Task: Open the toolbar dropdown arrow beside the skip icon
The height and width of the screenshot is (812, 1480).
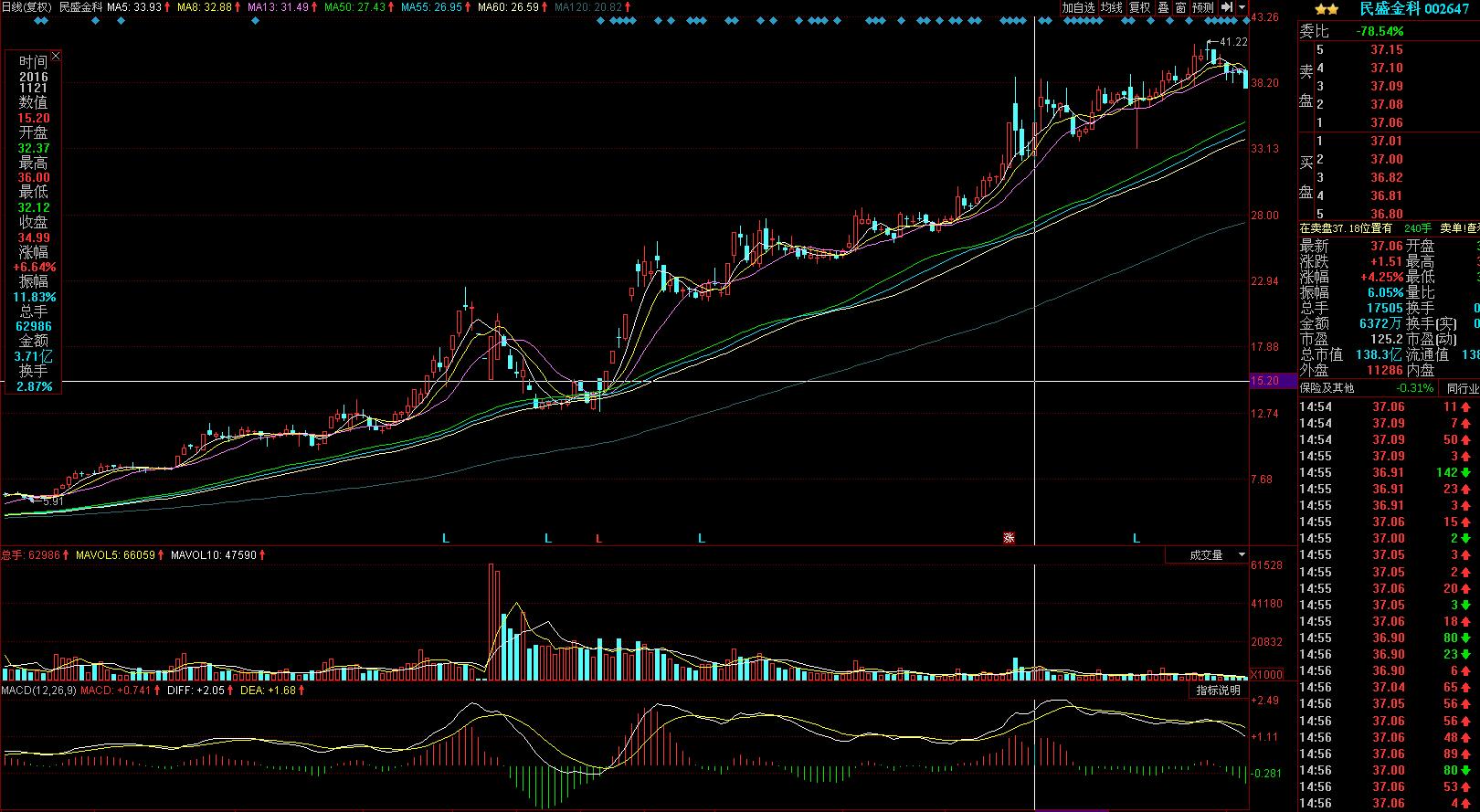Action: click(1242, 7)
